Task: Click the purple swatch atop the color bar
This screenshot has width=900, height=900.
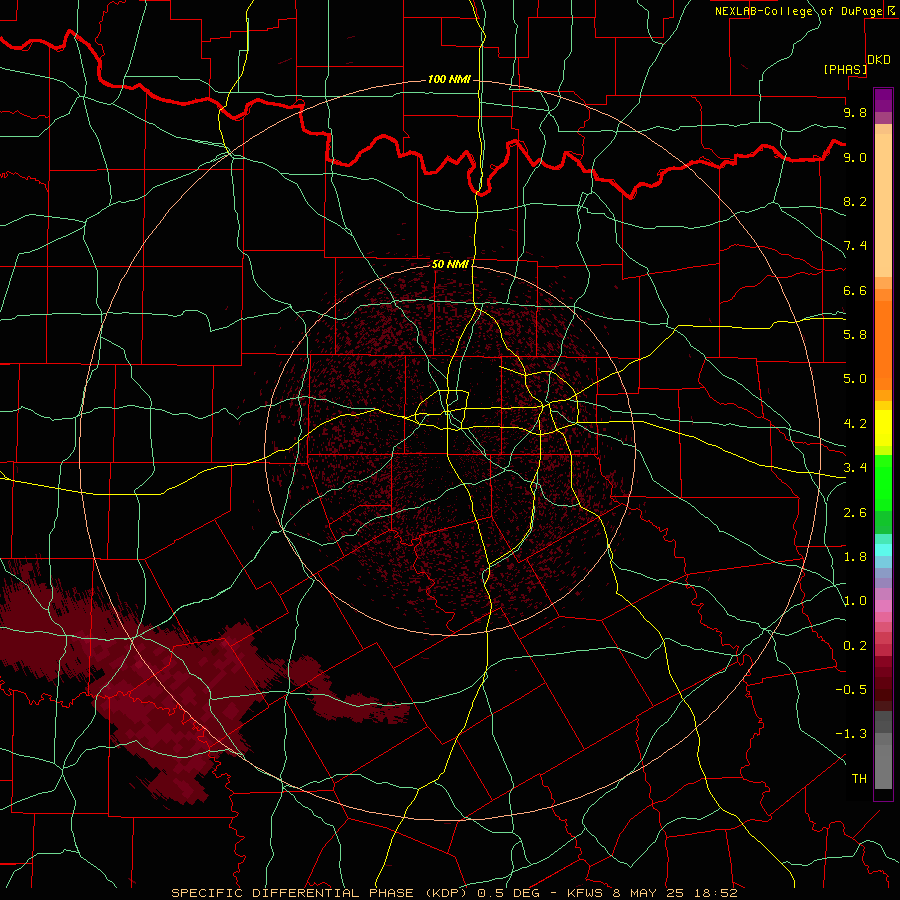Action: 883,100
